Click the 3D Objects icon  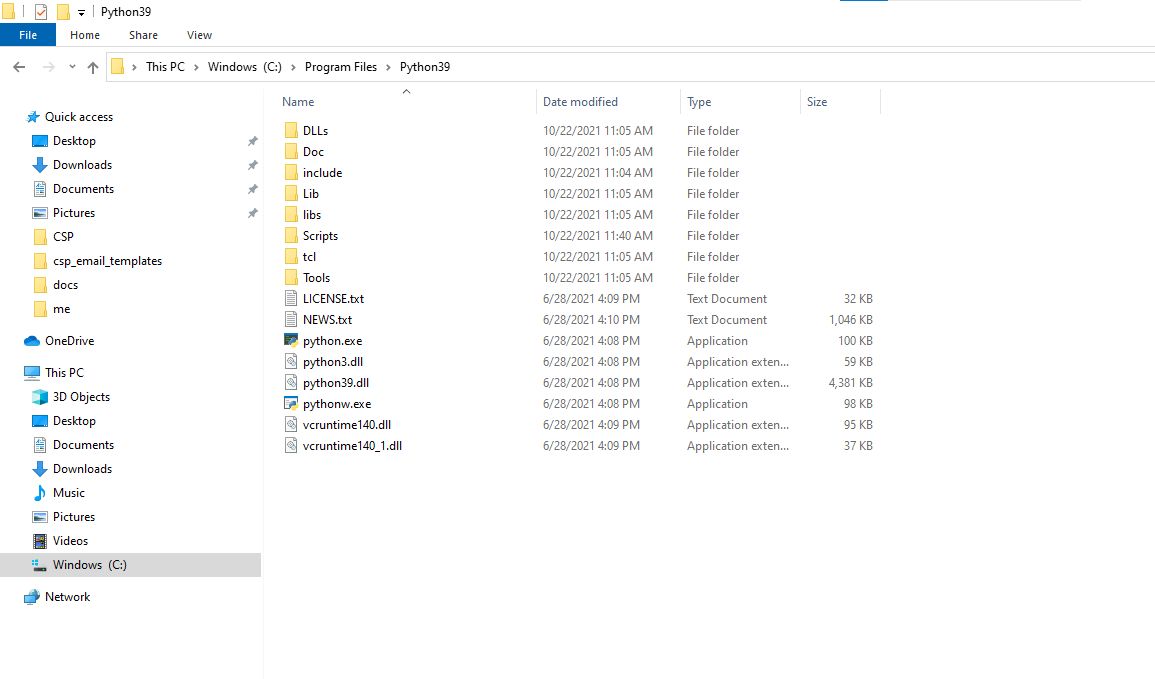(40, 397)
